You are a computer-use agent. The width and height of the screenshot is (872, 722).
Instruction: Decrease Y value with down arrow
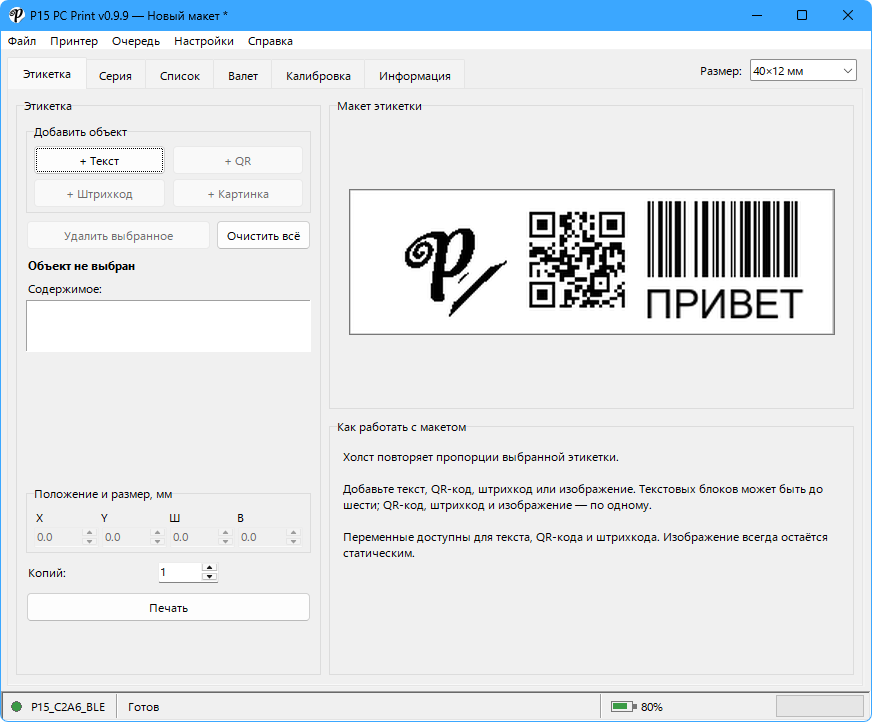point(157,541)
